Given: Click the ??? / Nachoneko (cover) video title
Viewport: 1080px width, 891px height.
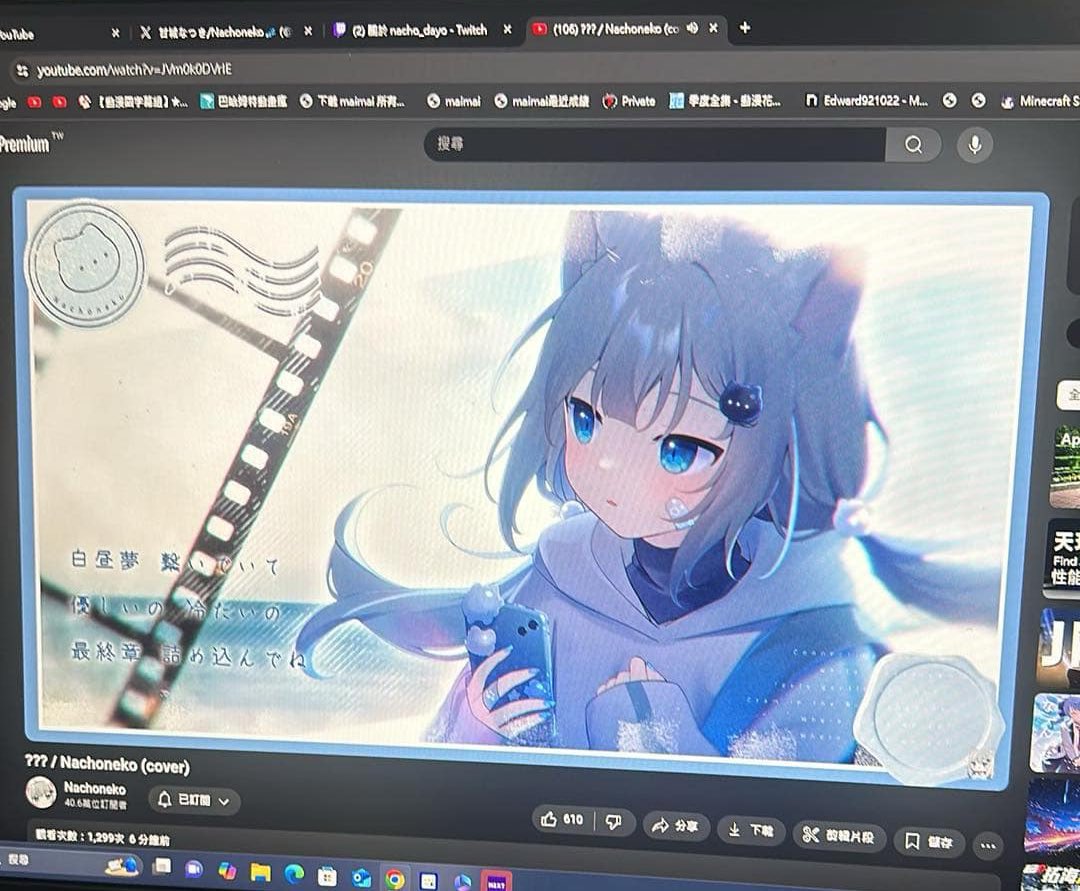Looking at the screenshot, I should point(107,764).
